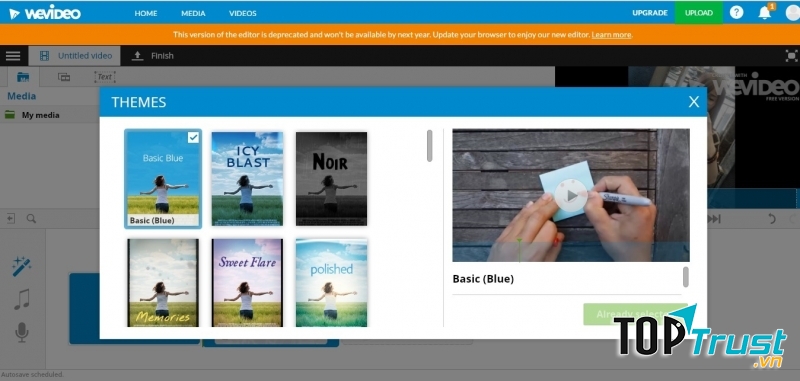Select the Memories theme
This screenshot has width=800, height=381.
pyautogui.click(x=163, y=283)
